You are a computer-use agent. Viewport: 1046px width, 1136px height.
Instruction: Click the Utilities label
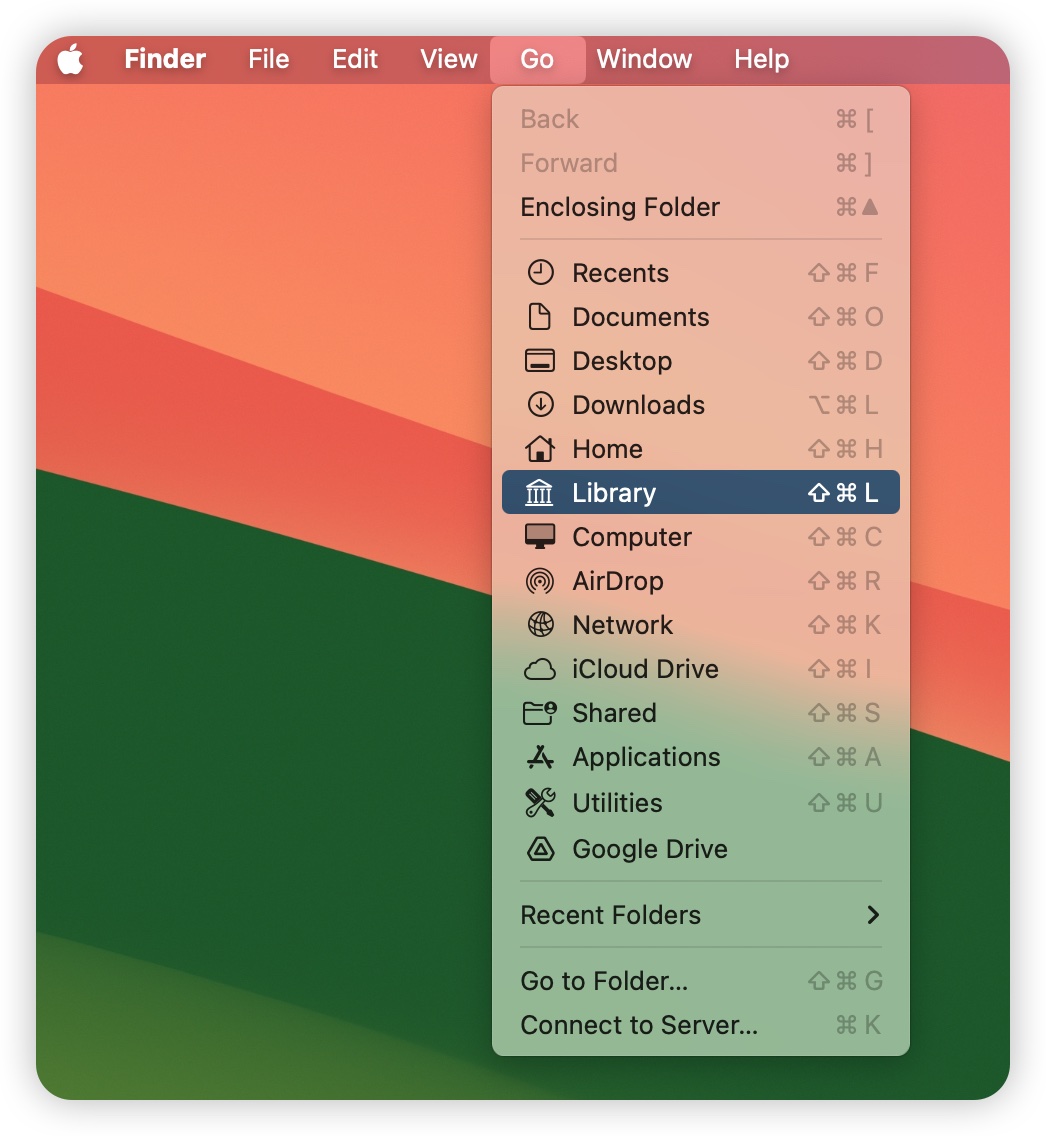pos(617,803)
